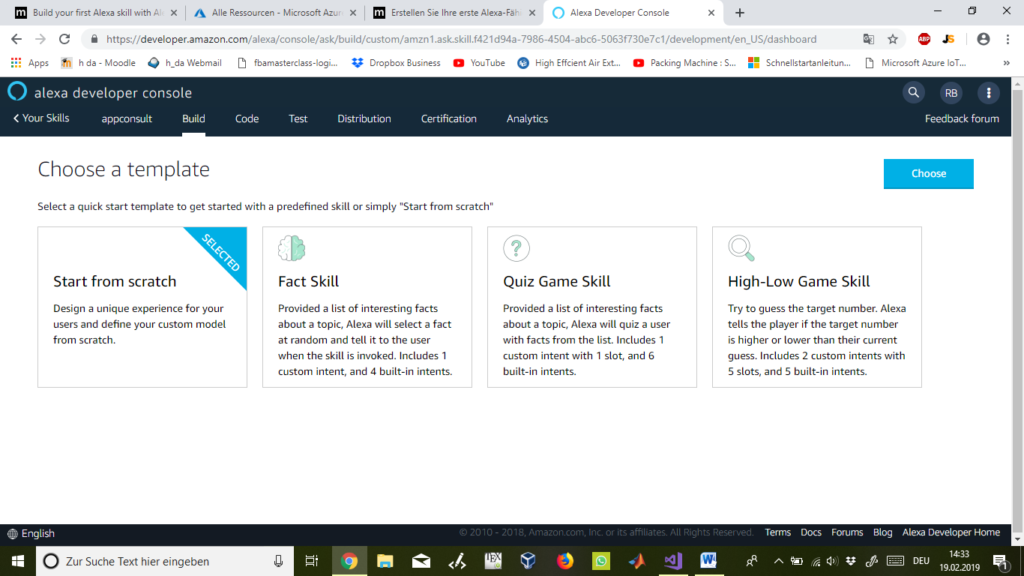The width and height of the screenshot is (1024, 576).
Task: Open the volume speaker tray icon
Action: tap(832, 561)
